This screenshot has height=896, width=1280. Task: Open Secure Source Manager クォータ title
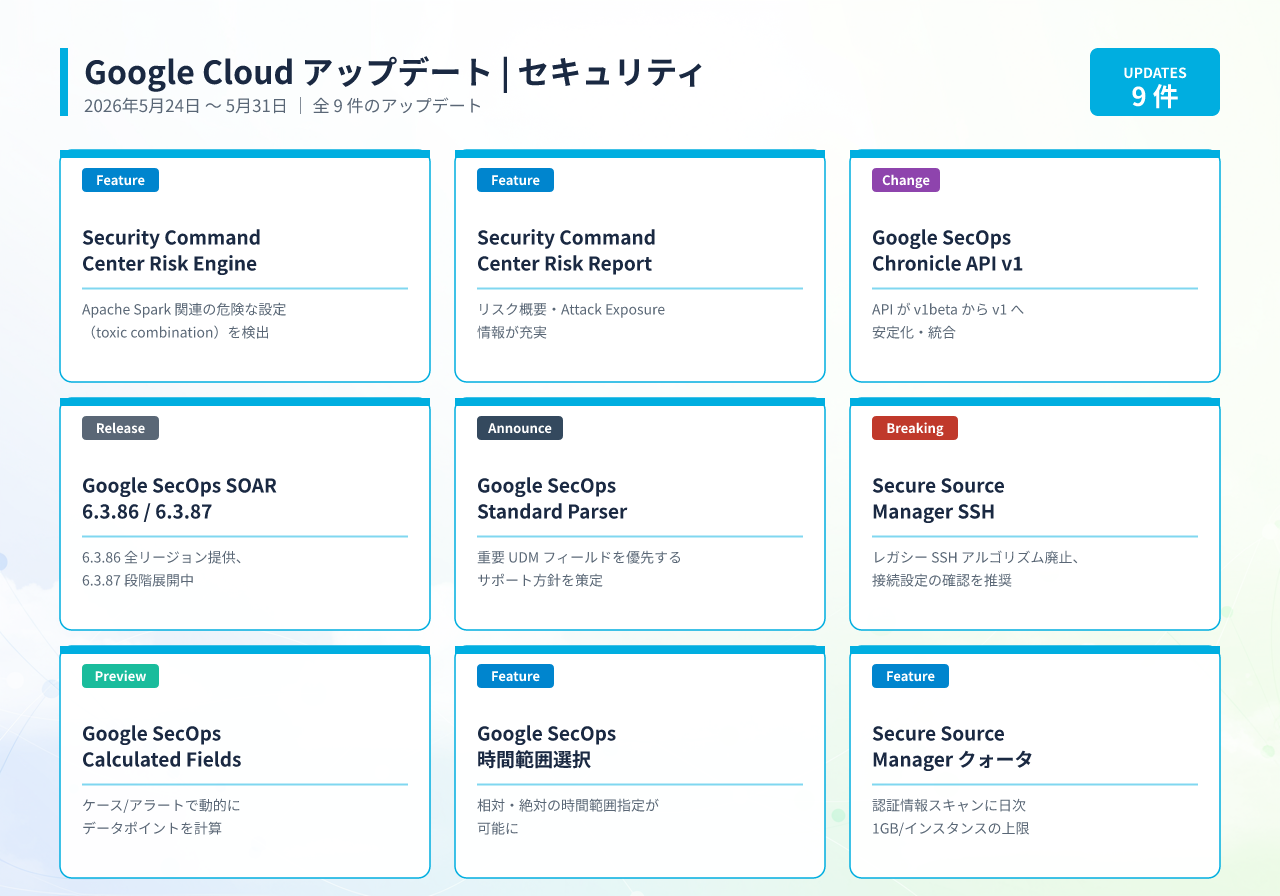(952, 746)
